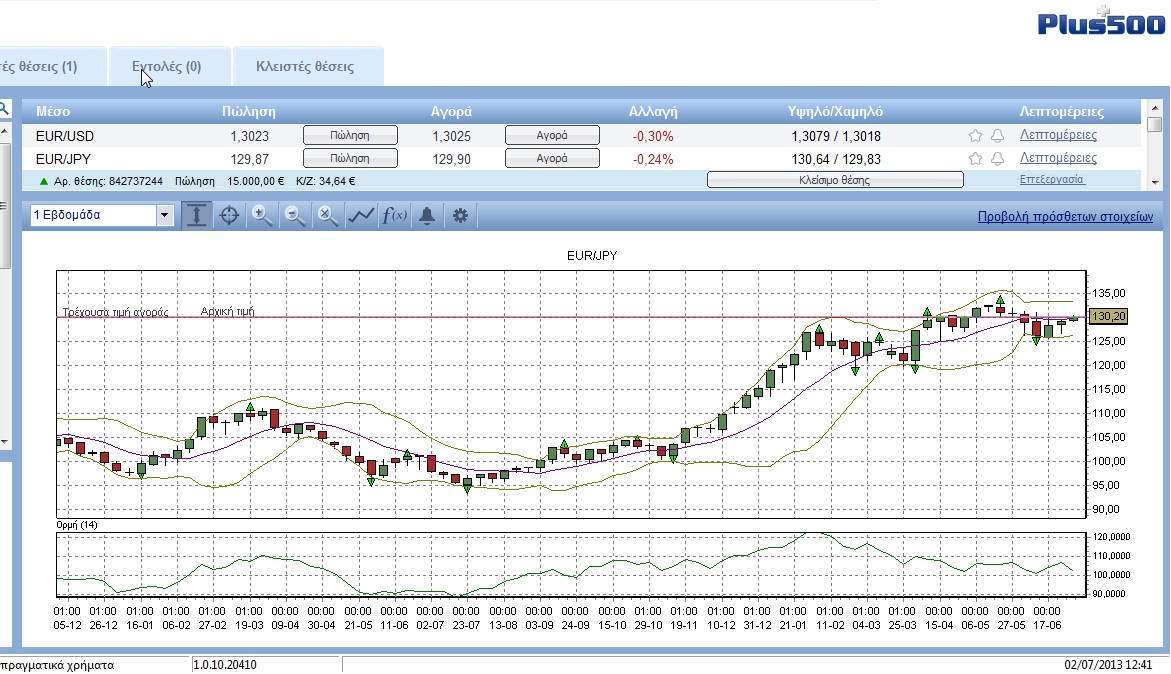This screenshot has width=1171, height=674.
Task: Zoom in on the chart
Action: [262, 216]
